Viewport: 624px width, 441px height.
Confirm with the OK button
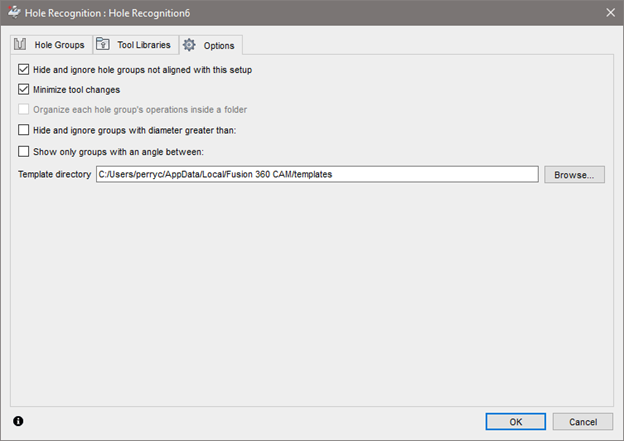(x=515, y=421)
